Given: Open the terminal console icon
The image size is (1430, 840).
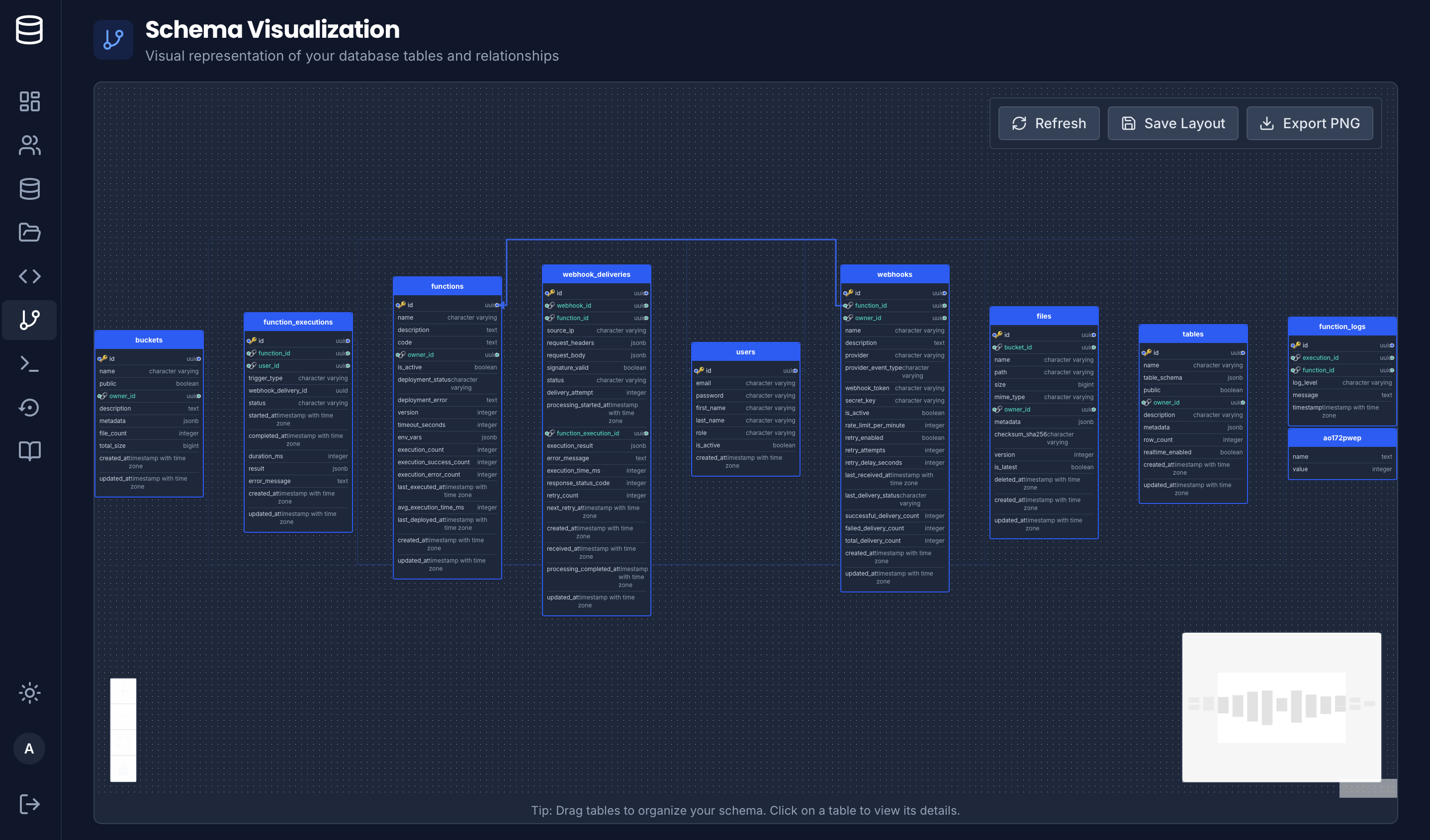Looking at the screenshot, I should (x=29, y=363).
